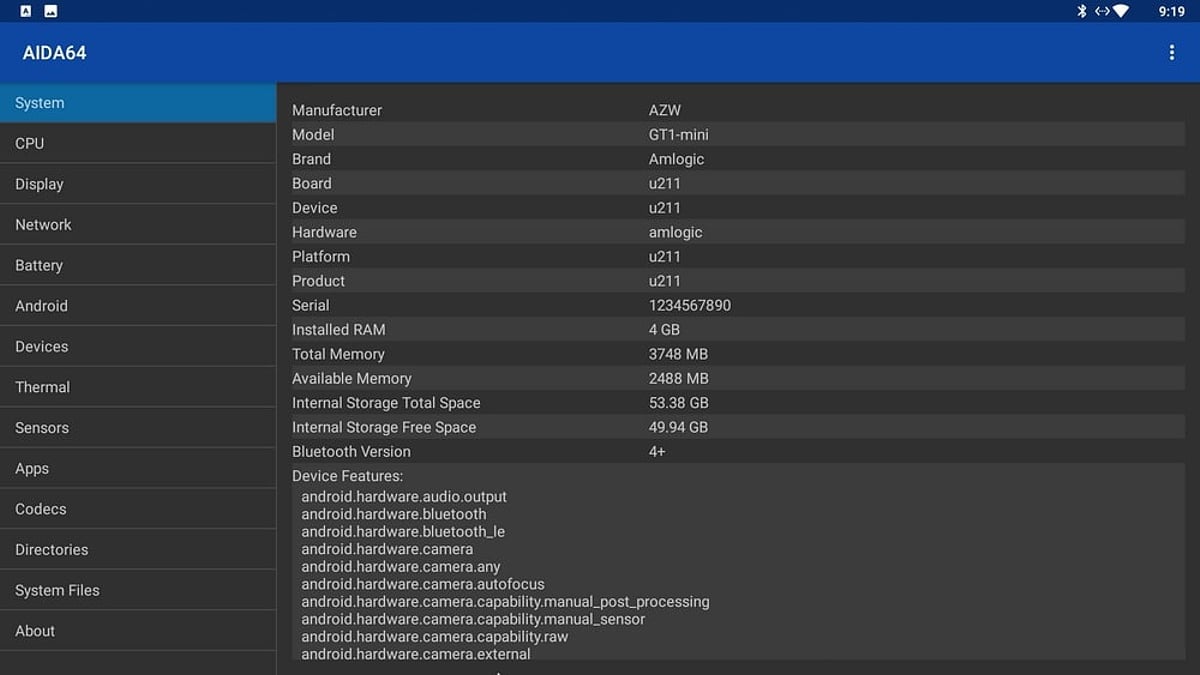Click the 53.38 GB value
Image resolution: width=1200 pixels, height=675 pixels.
coord(678,403)
